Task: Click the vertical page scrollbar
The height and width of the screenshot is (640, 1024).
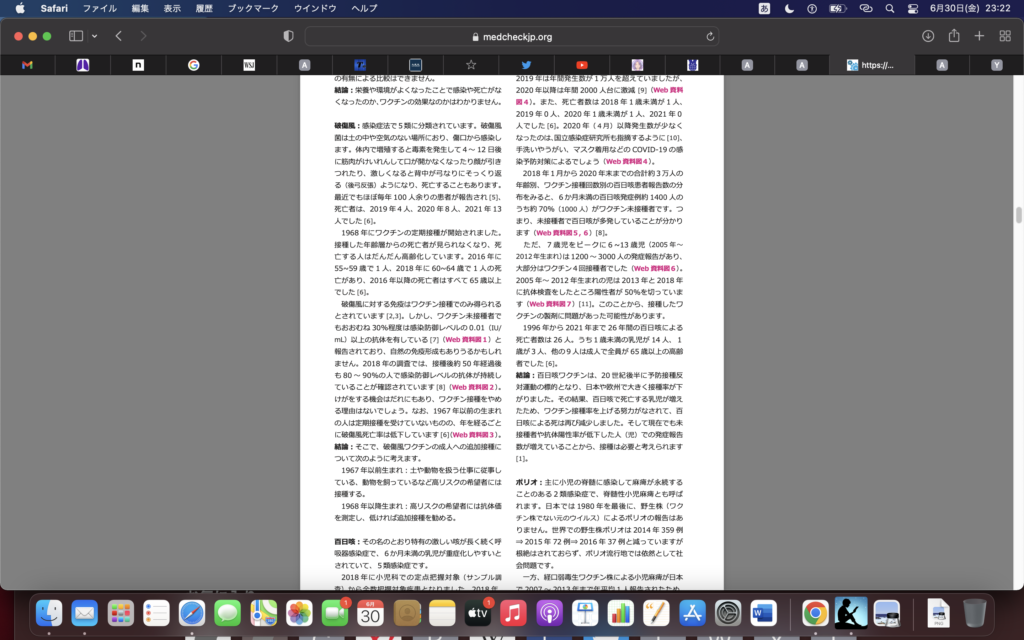Action: pos(1018,214)
